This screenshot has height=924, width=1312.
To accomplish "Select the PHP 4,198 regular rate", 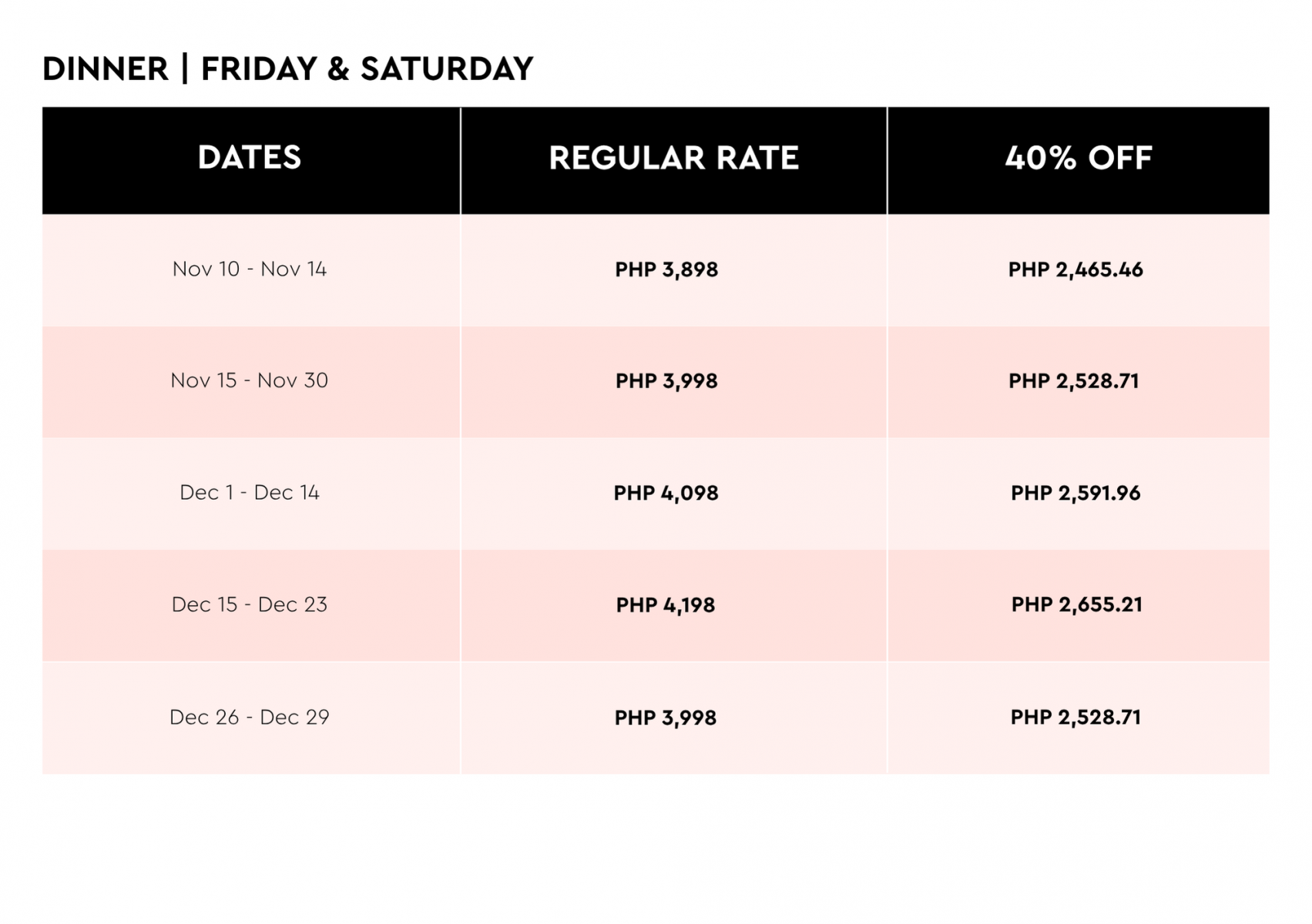I will tap(666, 605).
